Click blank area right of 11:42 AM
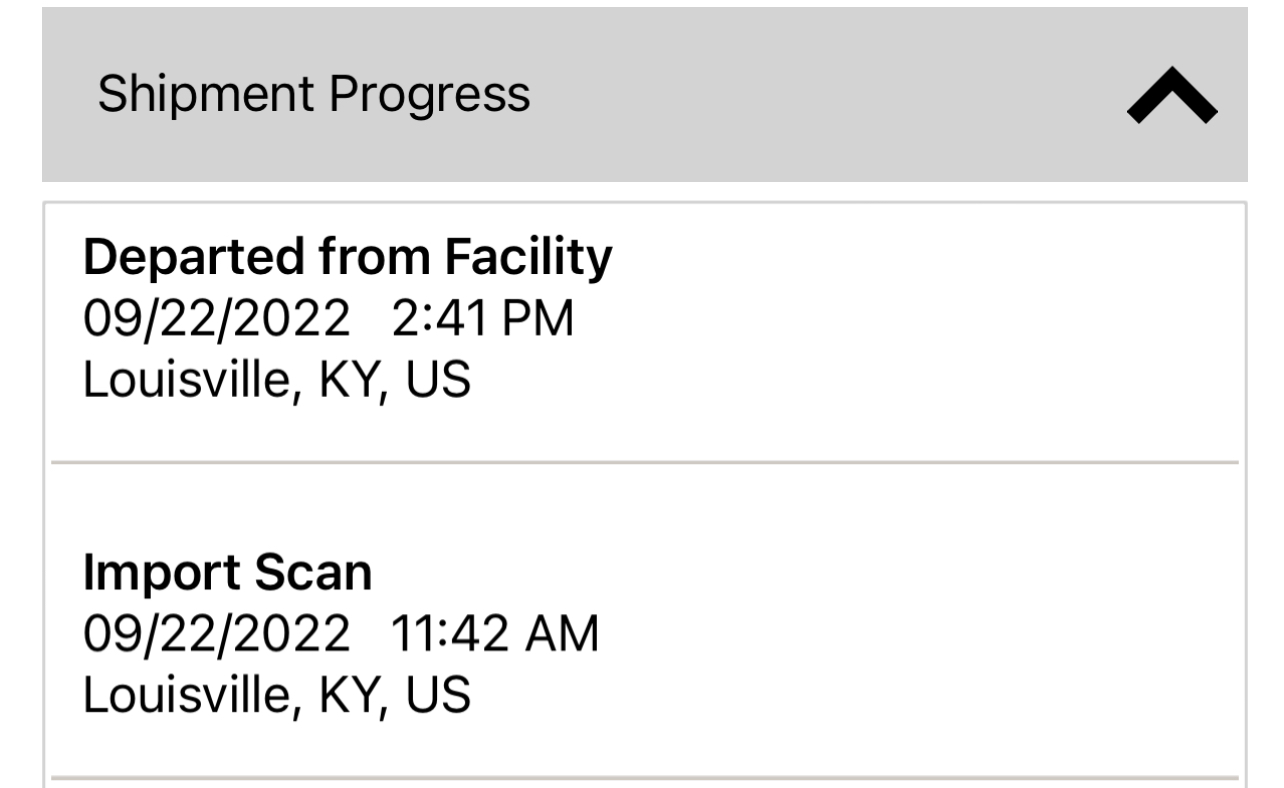This screenshot has height=788, width=1284. tap(900, 634)
